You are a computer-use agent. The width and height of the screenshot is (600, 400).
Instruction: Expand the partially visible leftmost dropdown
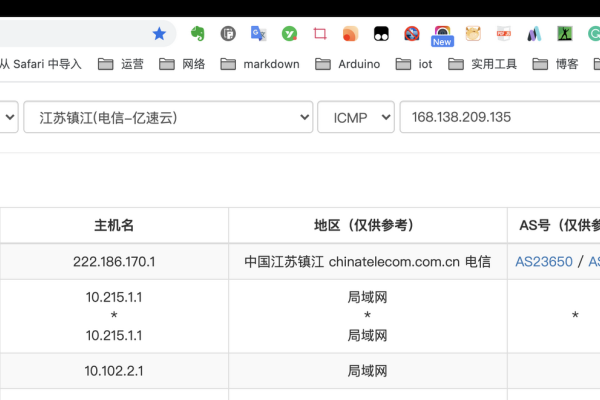[x=8, y=117]
